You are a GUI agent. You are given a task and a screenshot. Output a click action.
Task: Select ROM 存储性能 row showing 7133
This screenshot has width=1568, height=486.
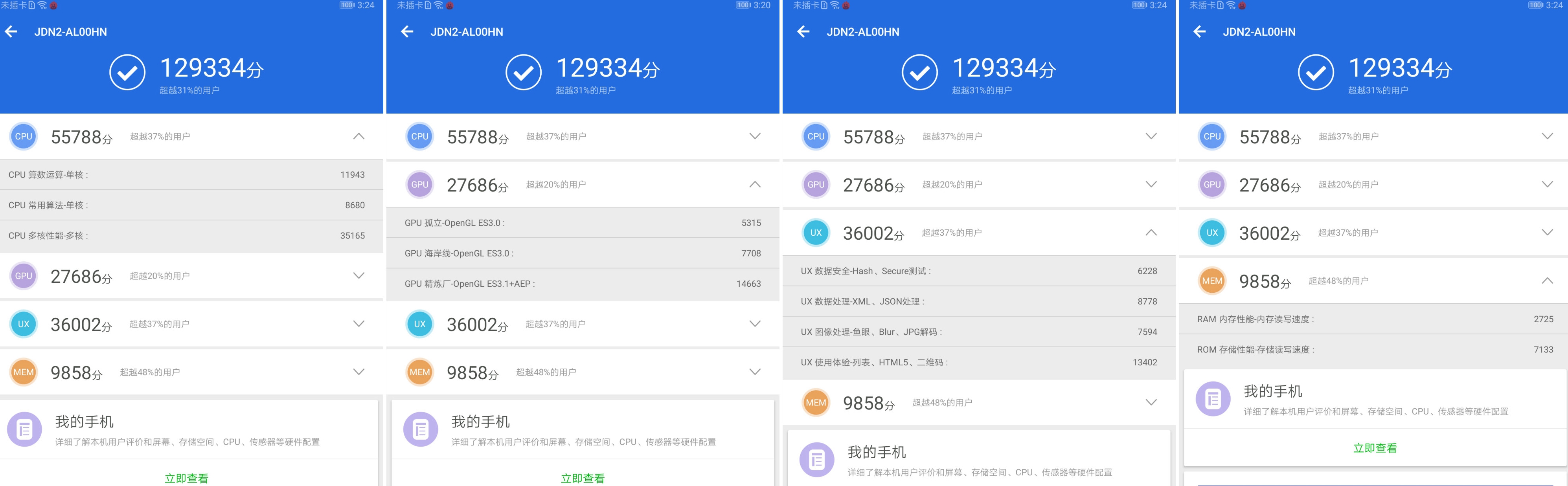pos(1375,350)
